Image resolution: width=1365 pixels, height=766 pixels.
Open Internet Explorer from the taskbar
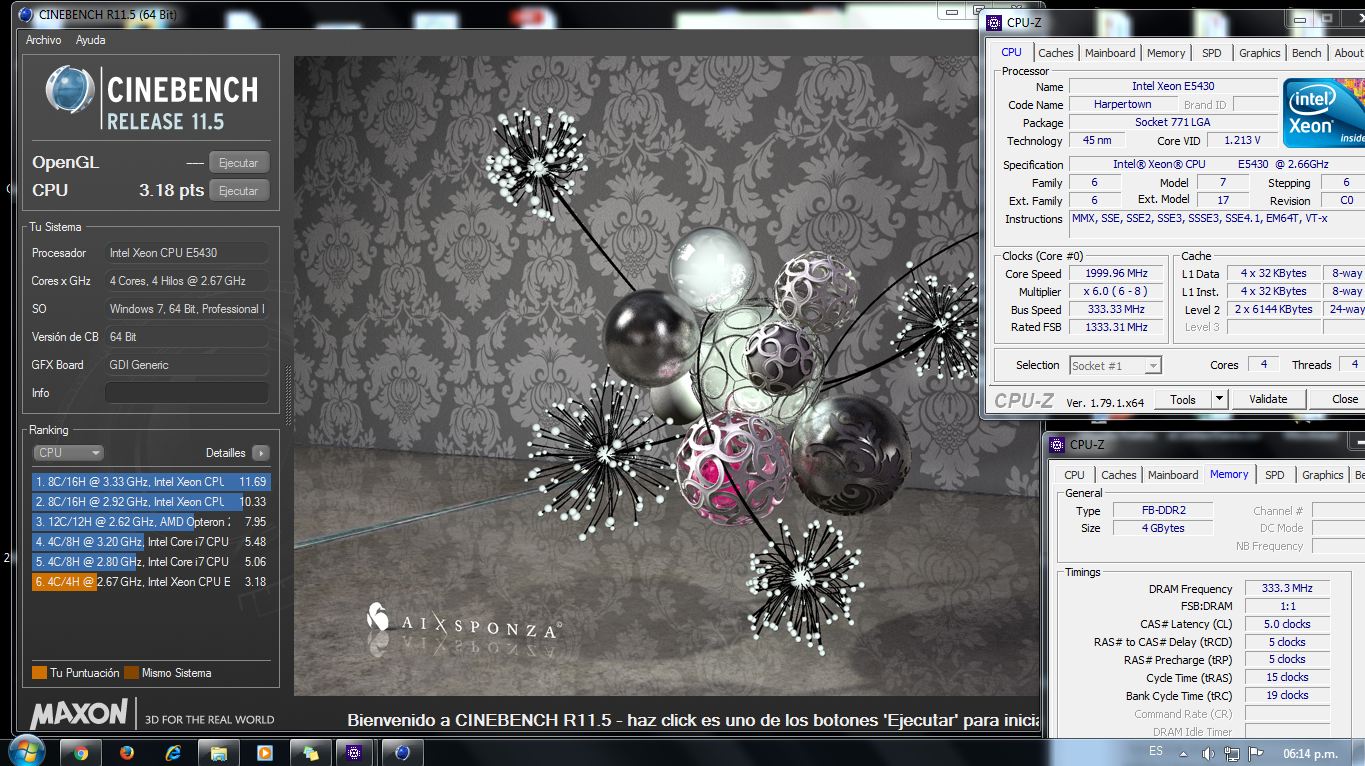tap(172, 753)
